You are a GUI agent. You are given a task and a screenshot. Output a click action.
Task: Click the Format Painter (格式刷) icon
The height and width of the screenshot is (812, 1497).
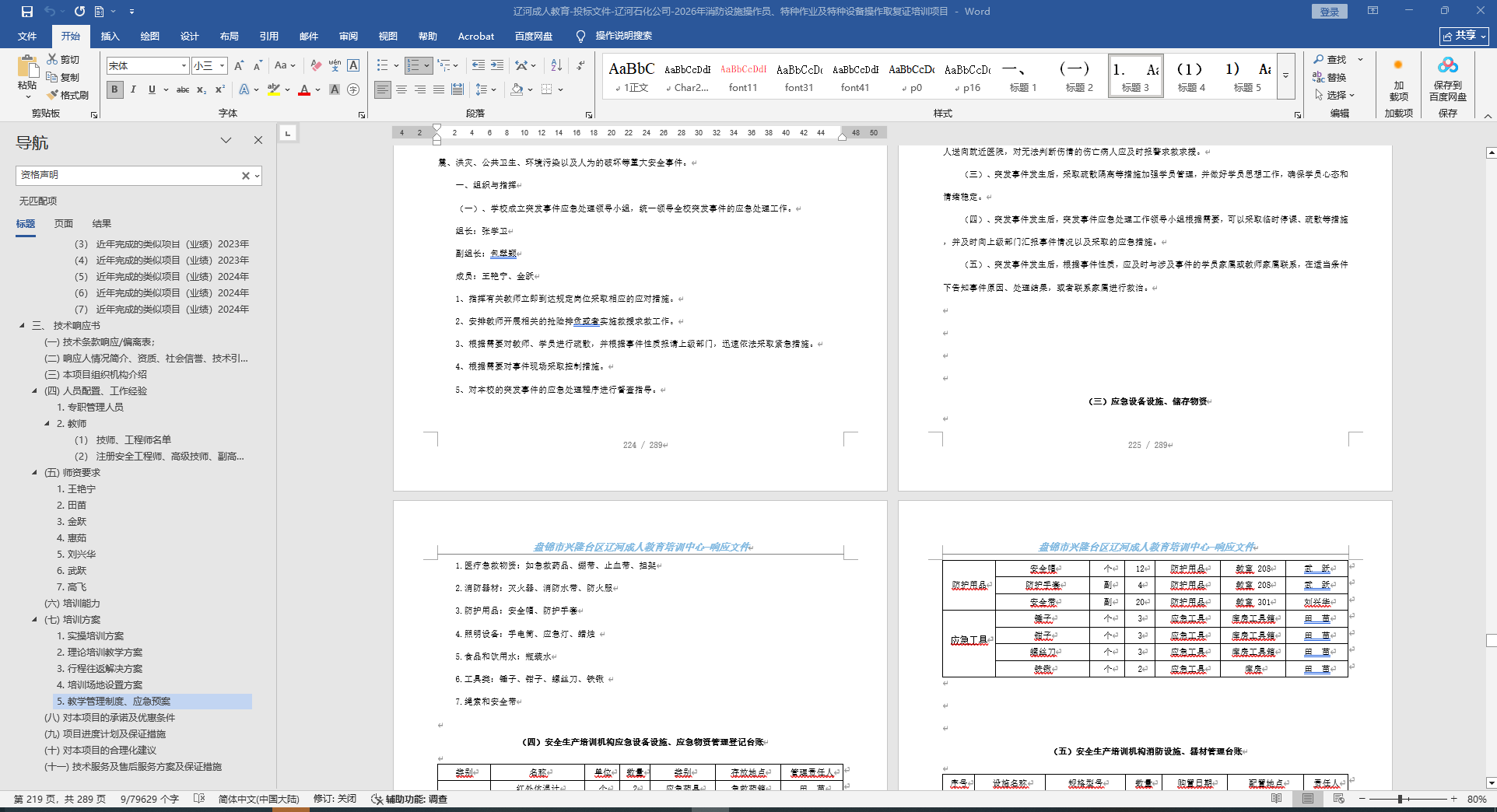[x=53, y=95]
